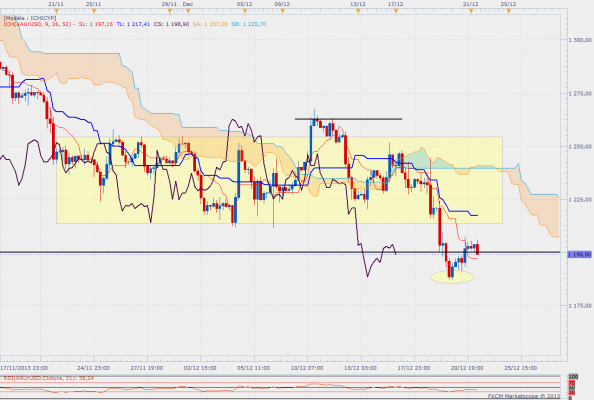Click the orange marker under Dec

188,11
